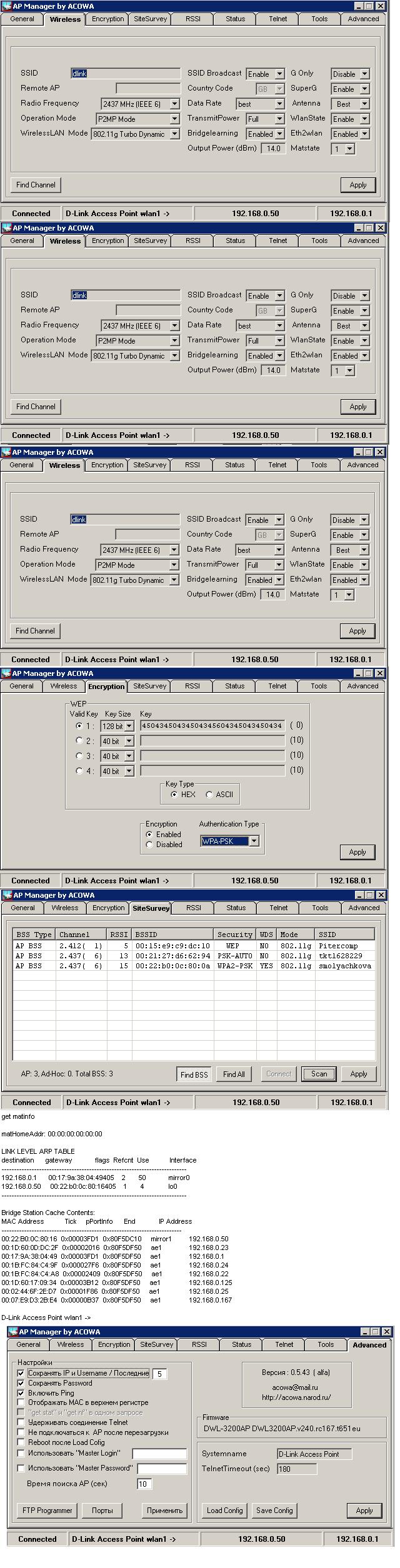Enable Reboot после Load Config checkbox

pyautogui.click(x=21, y=1442)
